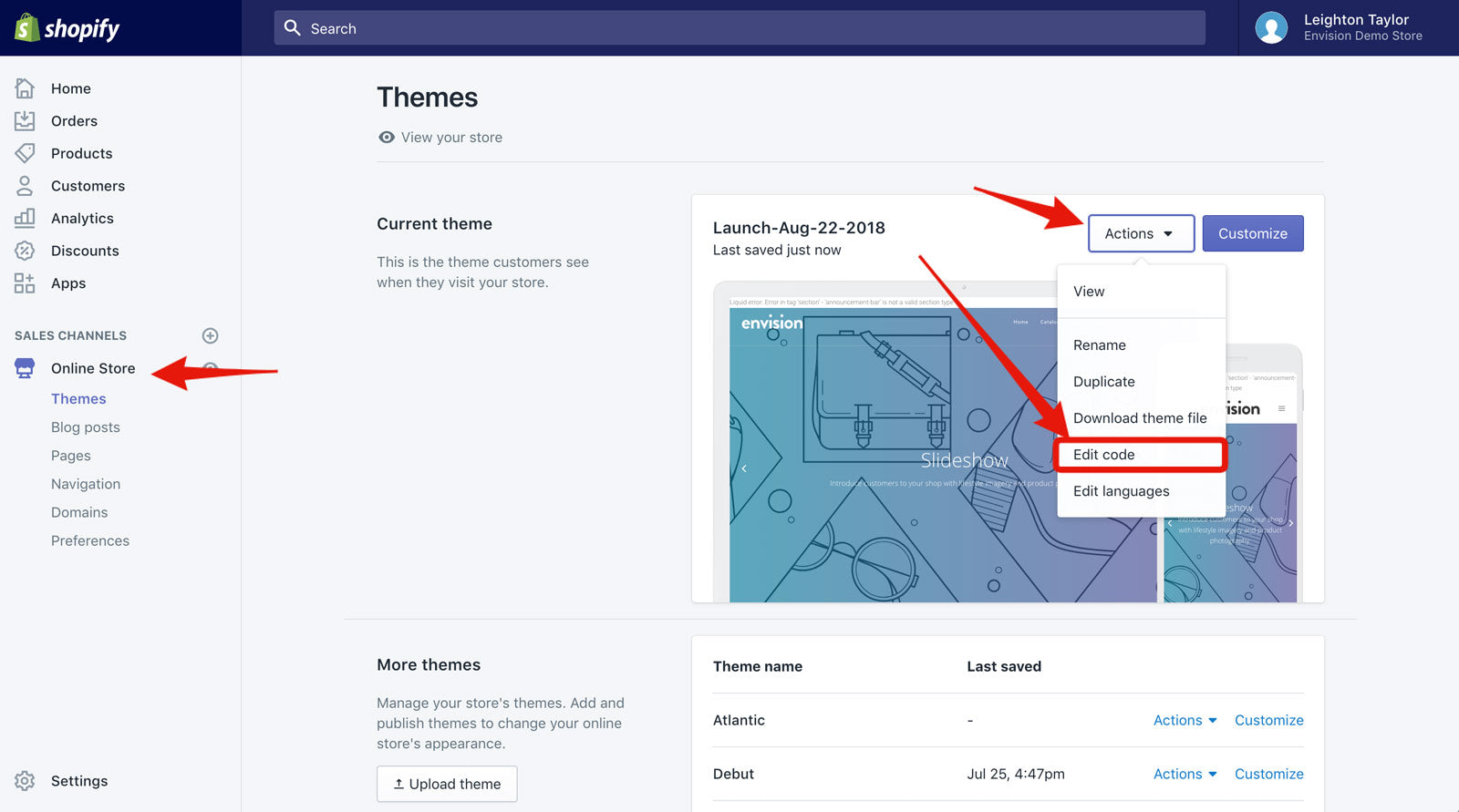Choose Duplicate from the Actions menu

[x=1141, y=382]
